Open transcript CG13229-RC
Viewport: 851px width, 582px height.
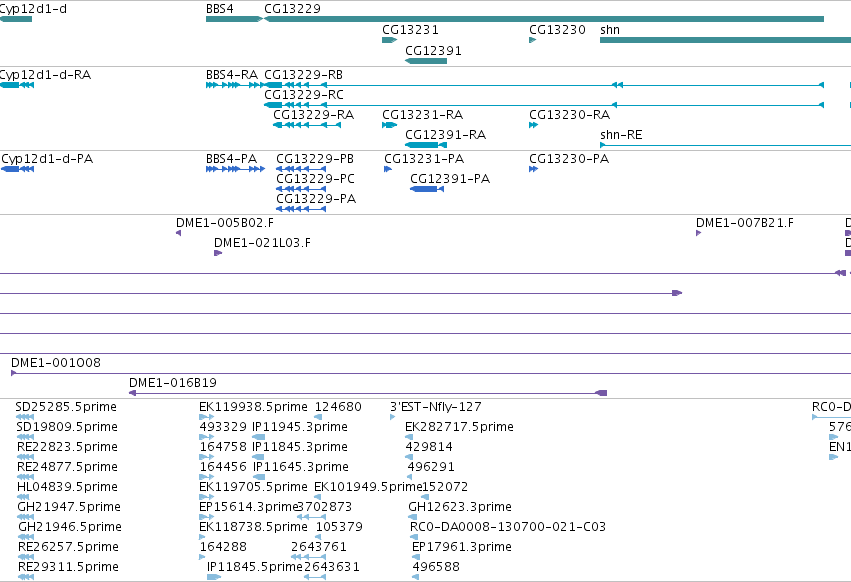tap(544, 105)
